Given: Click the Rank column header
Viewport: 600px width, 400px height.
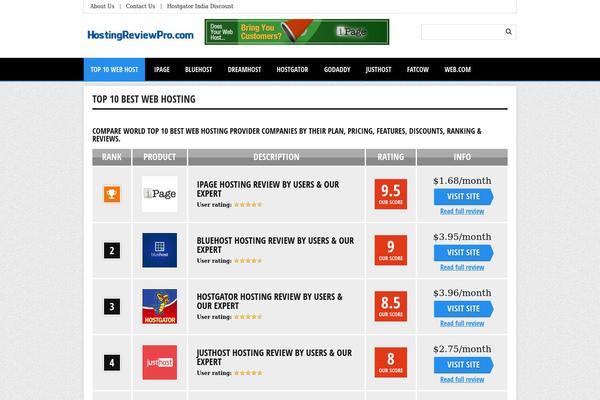Looking at the screenshot, I should tap(112, 157).
